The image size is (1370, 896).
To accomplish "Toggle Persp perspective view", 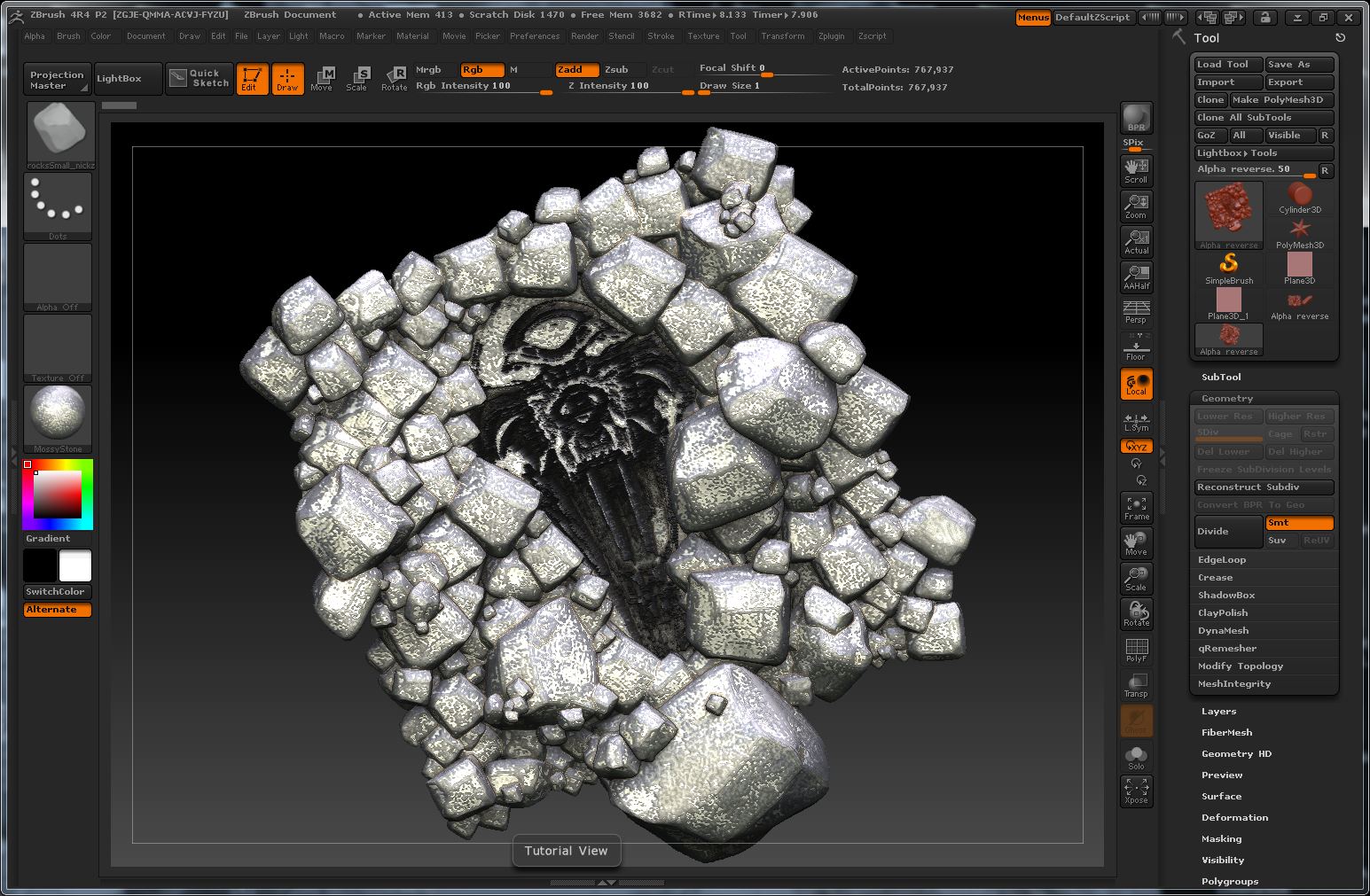I will click(1136, 313).
